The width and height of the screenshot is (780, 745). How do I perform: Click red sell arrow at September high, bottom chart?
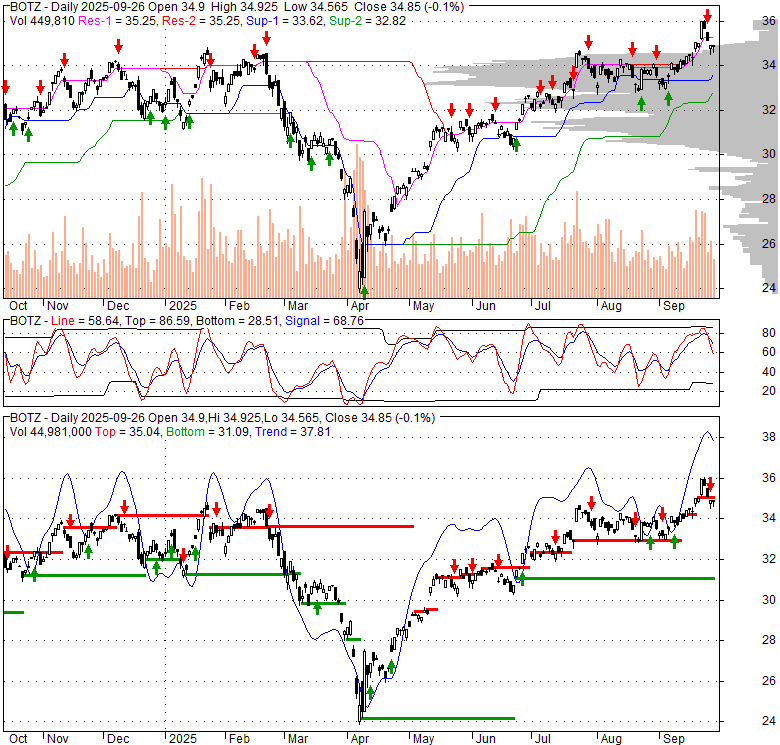click(x=710, y=484)
